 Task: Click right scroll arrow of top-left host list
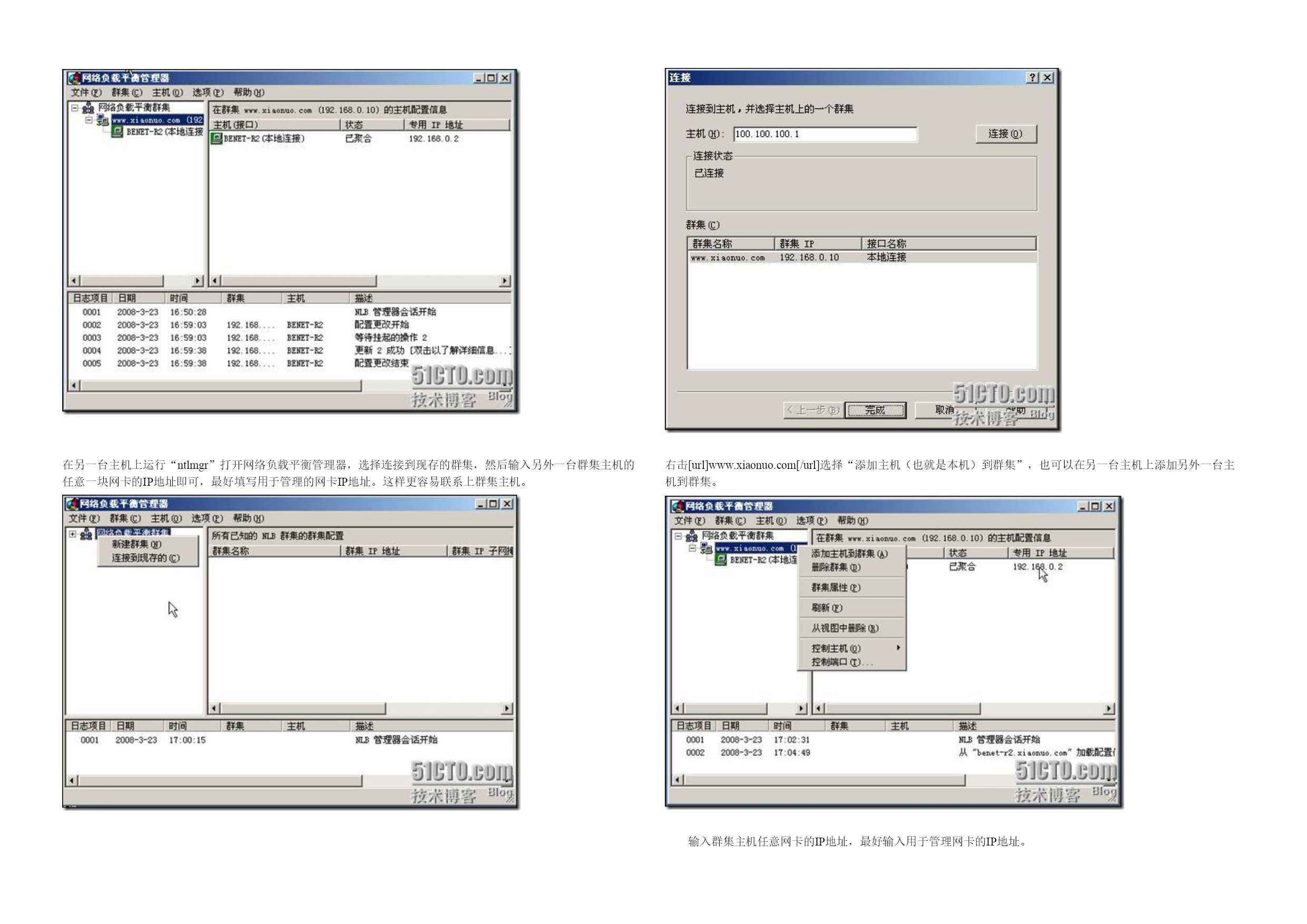pyautogui.click(x=505, y=281)
